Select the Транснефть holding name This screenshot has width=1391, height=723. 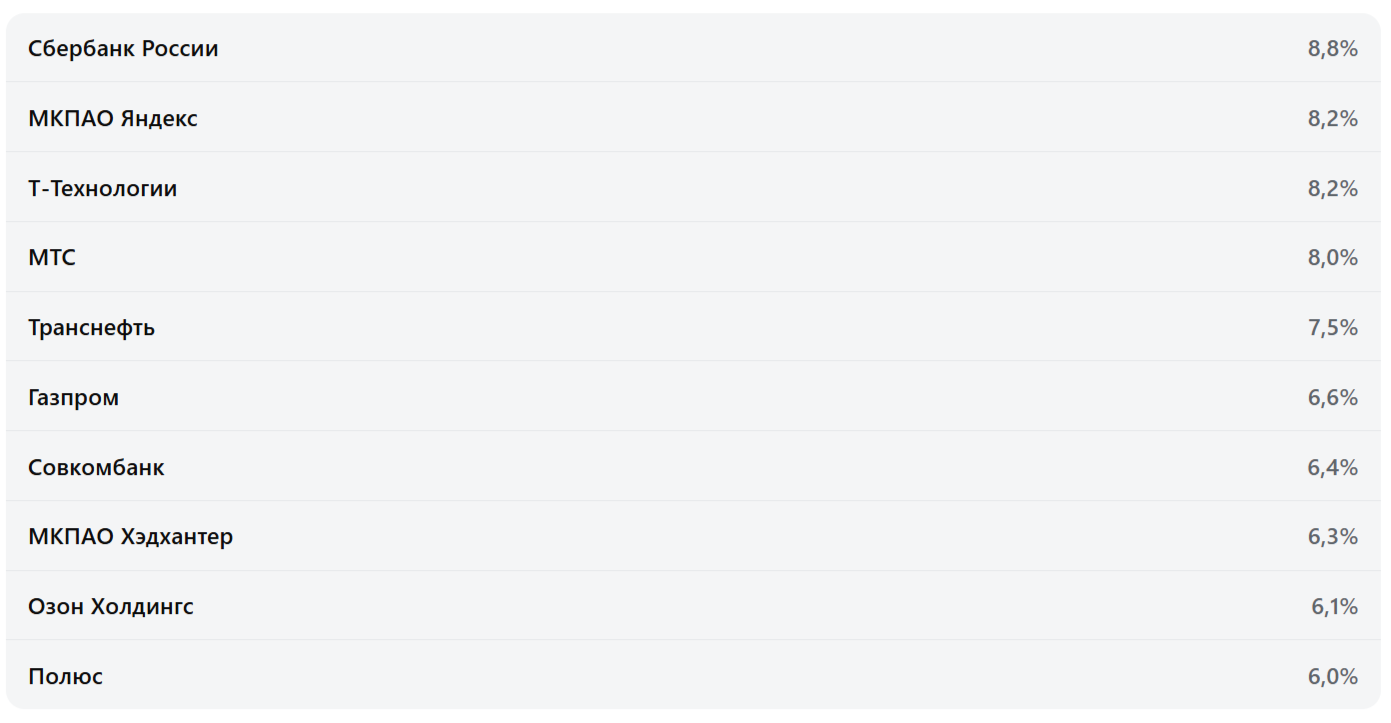tap(92, 328)
